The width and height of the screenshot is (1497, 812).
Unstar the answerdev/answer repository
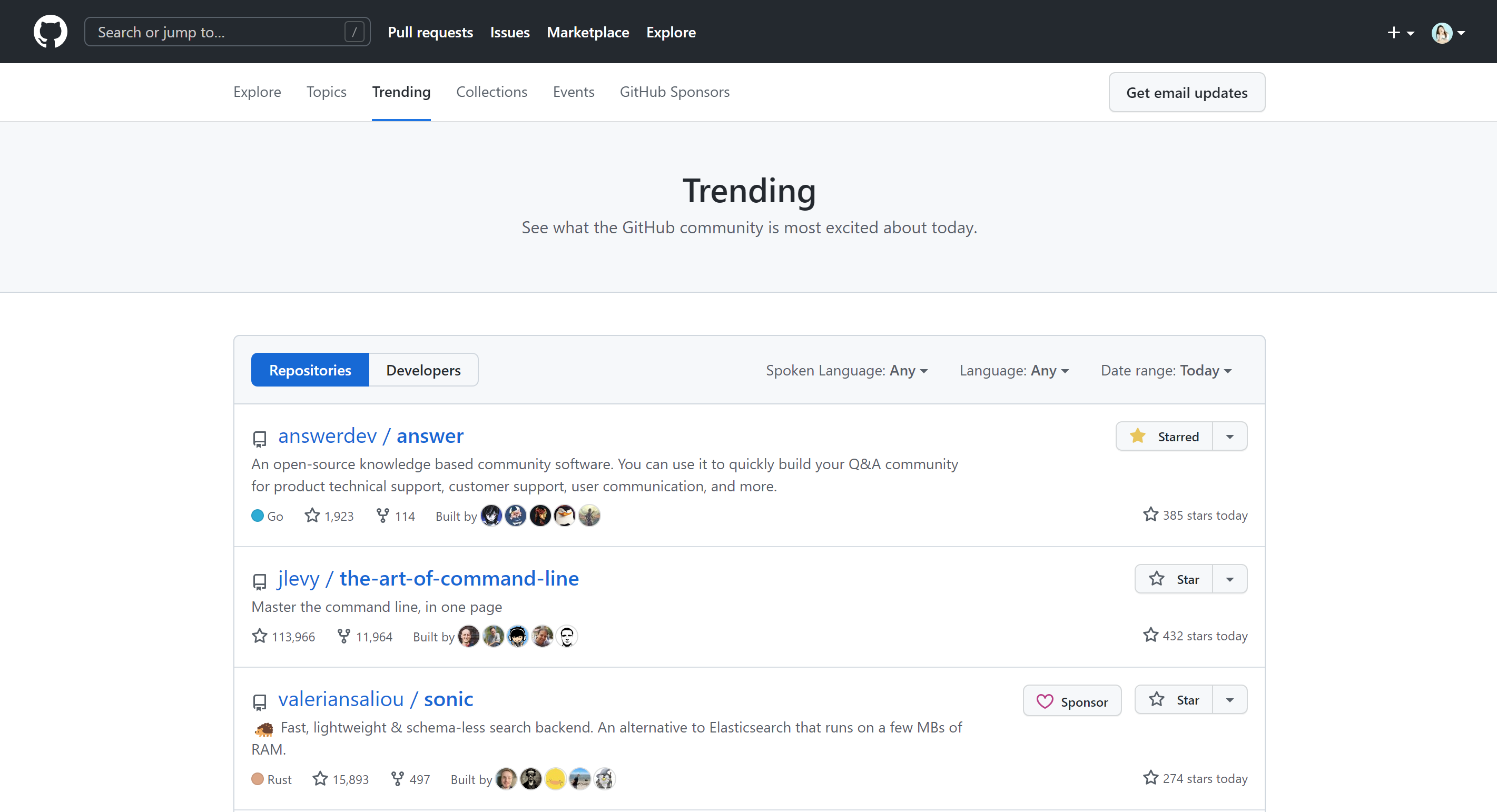point(1164,436)
